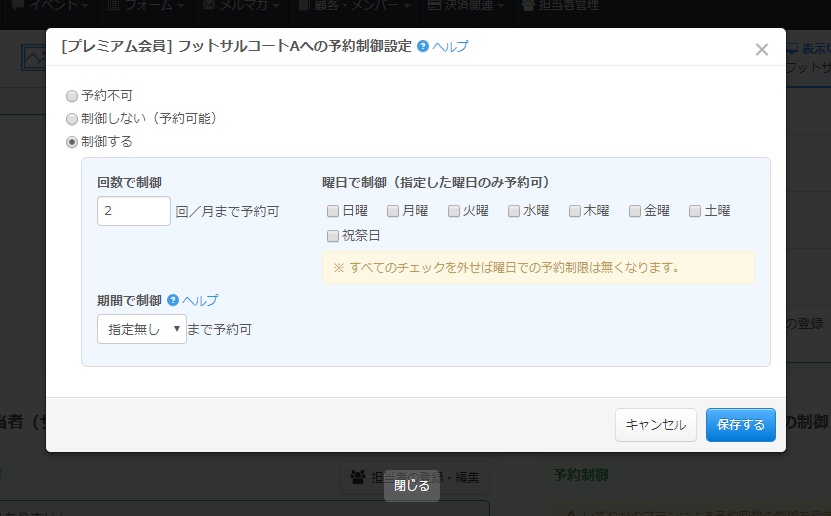Choose the 制御する radio button
The image size is (831, 516).
click(x=71, y=142)
